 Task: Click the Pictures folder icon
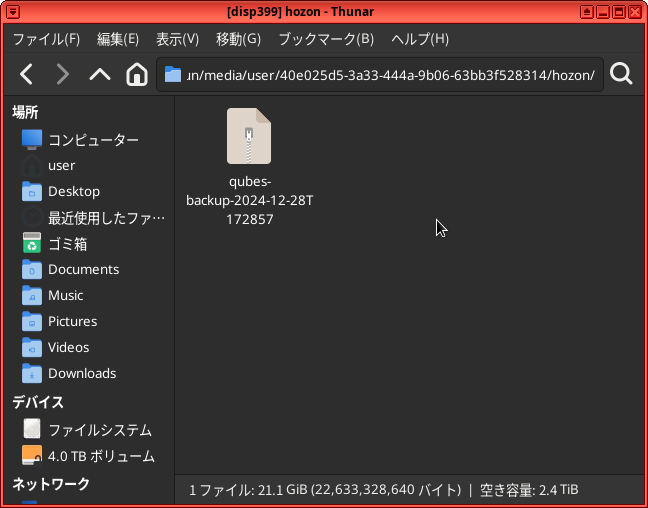(x=32, y=321)
